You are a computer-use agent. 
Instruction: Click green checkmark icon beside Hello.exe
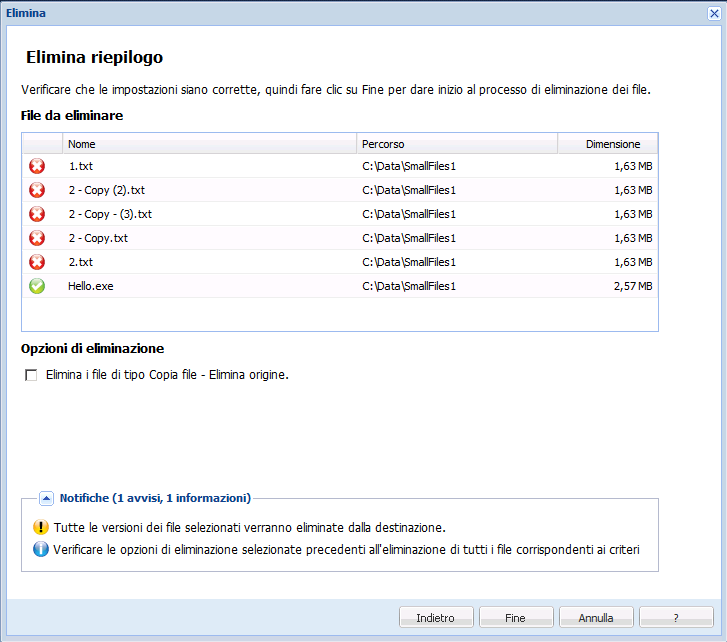click(37, 286)
